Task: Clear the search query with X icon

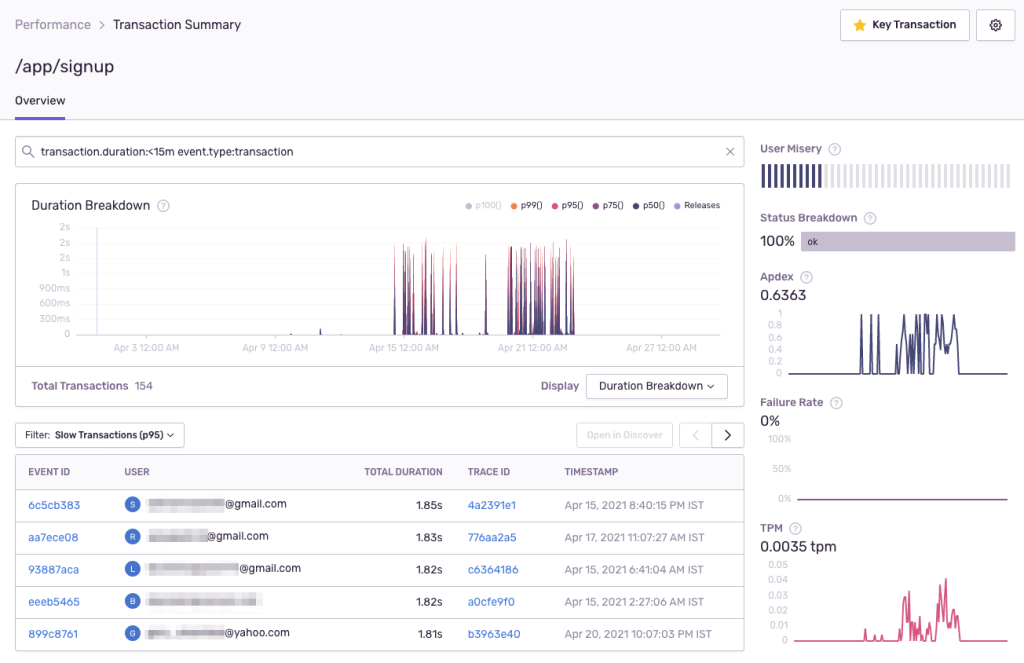Action: pos(730,152)
